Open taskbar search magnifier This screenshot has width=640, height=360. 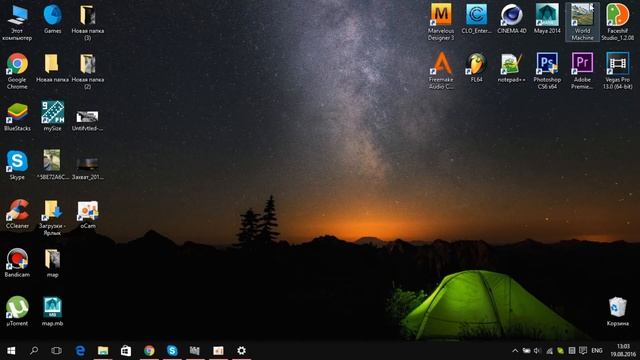34,351
